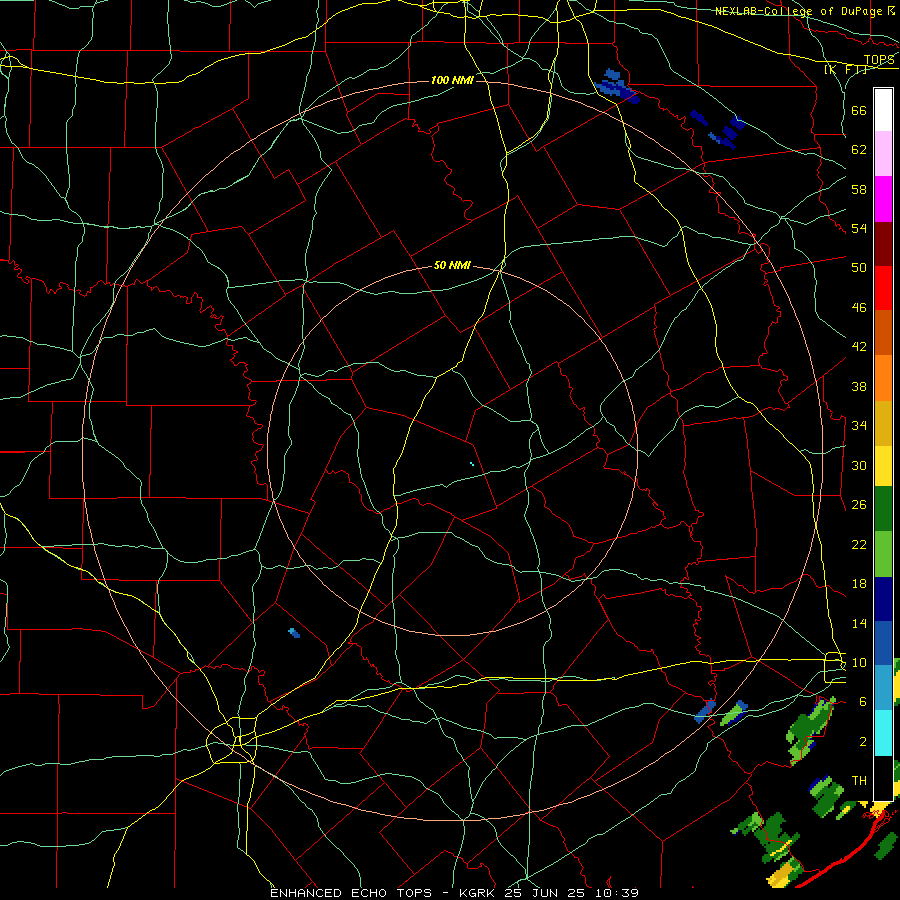Click legend value 58
900x900 pixels.
point(859,189)
